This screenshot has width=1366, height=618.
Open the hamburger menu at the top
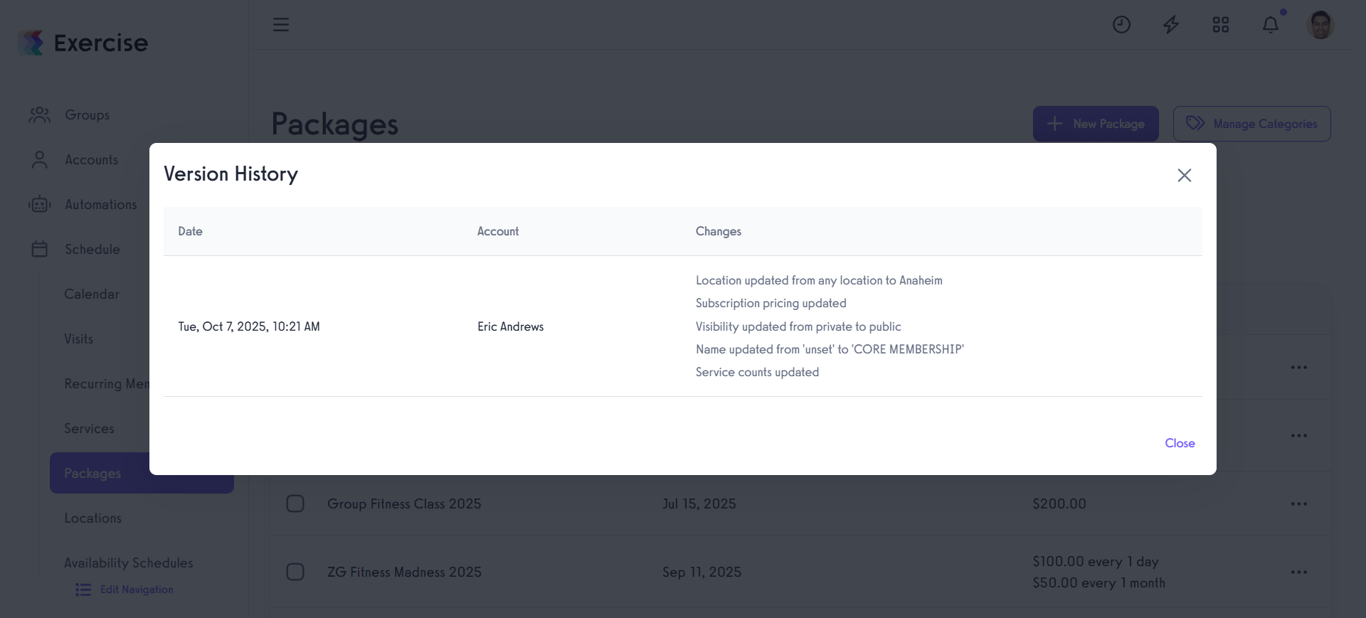(281, 24)
